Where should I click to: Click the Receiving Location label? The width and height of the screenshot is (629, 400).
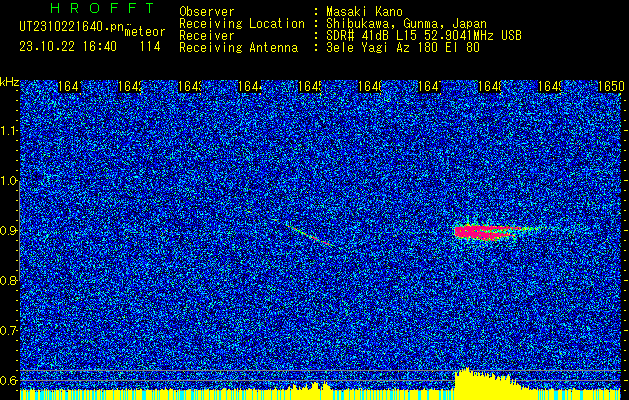point(241,23)
